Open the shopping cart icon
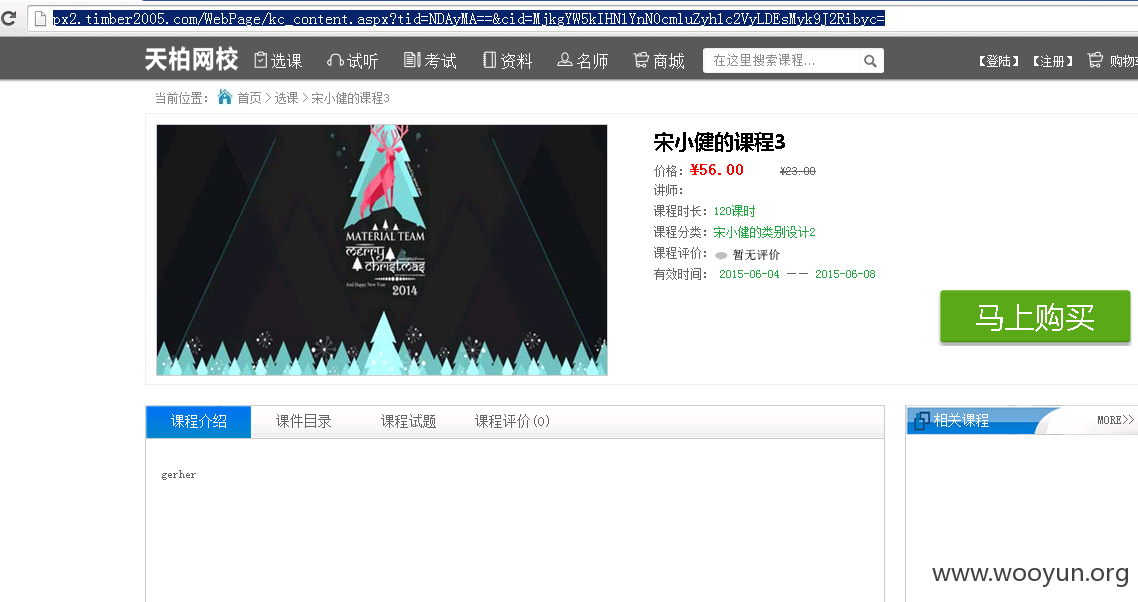 [x=1094, y=60]
